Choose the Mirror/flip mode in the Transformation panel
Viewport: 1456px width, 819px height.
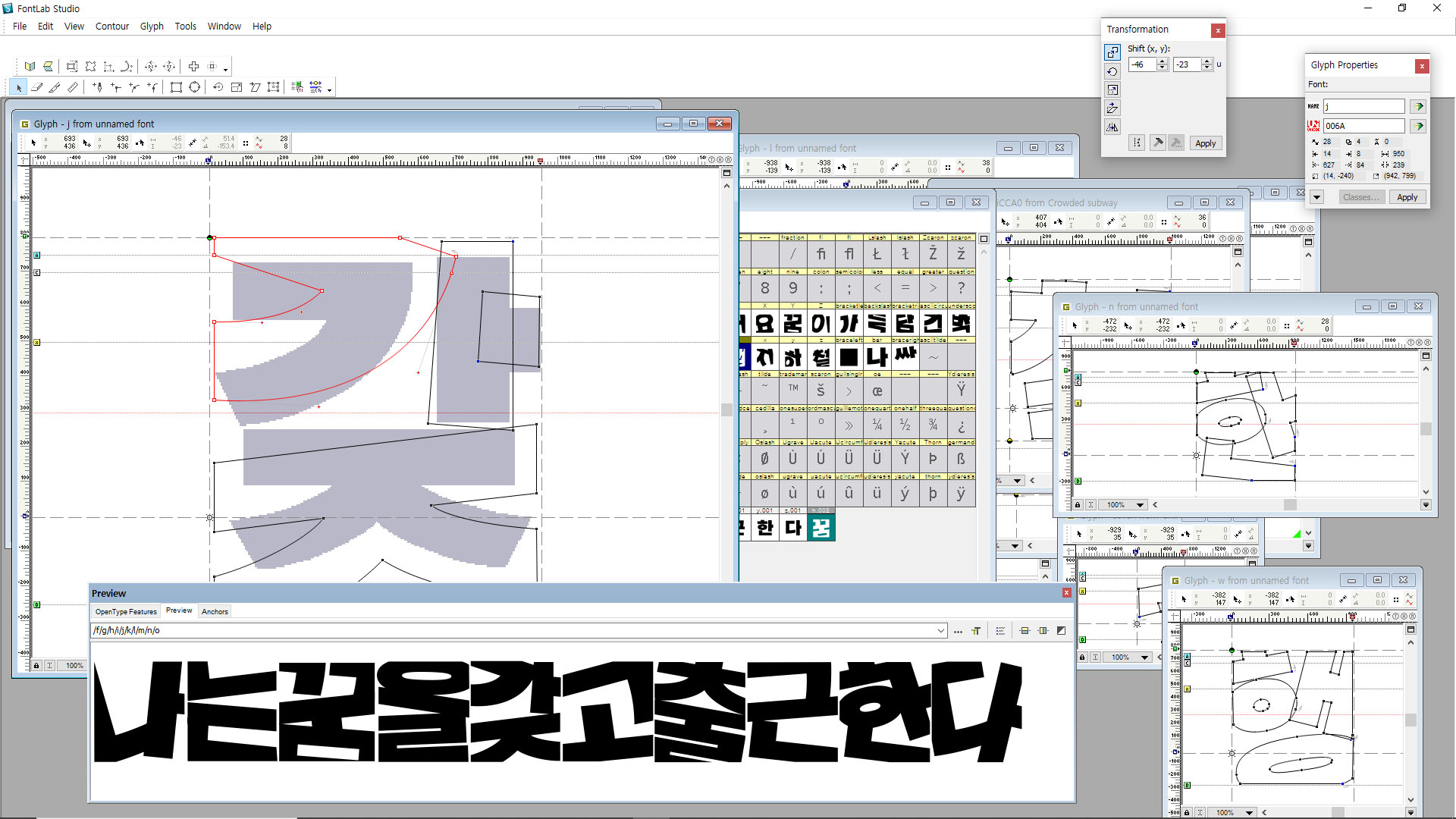1112,127
